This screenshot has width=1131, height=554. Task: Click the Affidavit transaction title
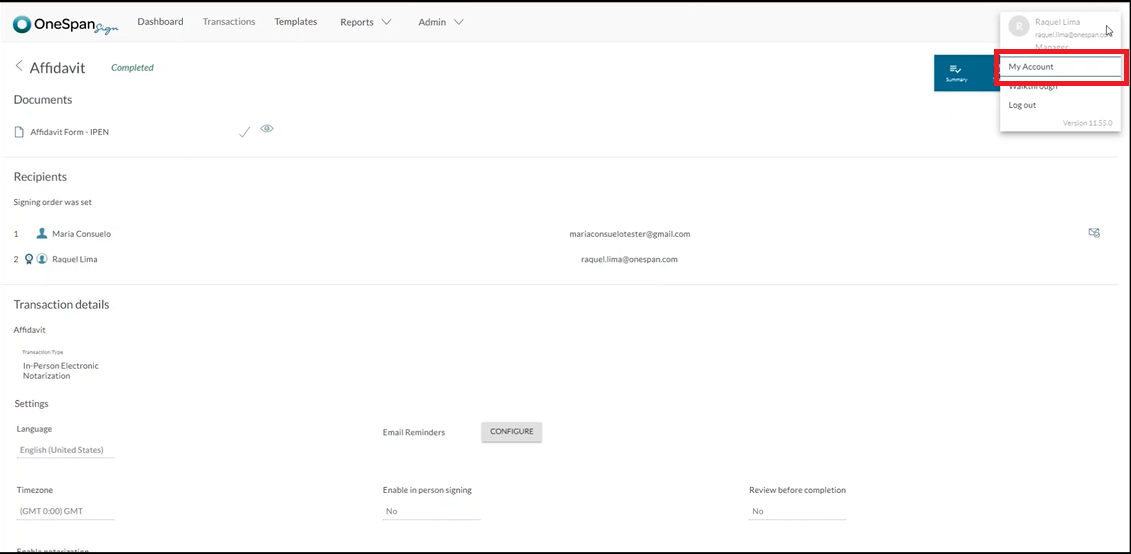point(57,68)
